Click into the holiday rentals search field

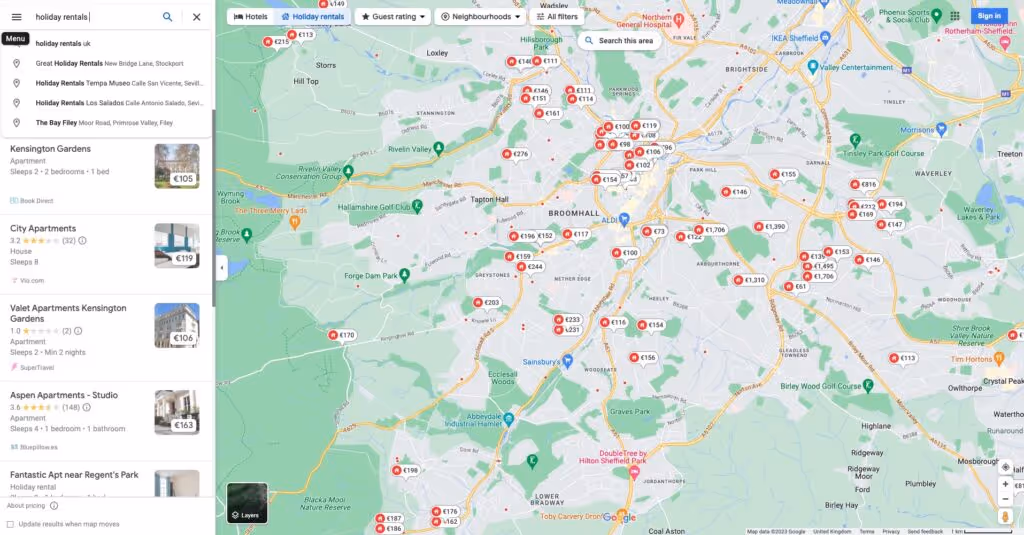click(x=95, y=17)
